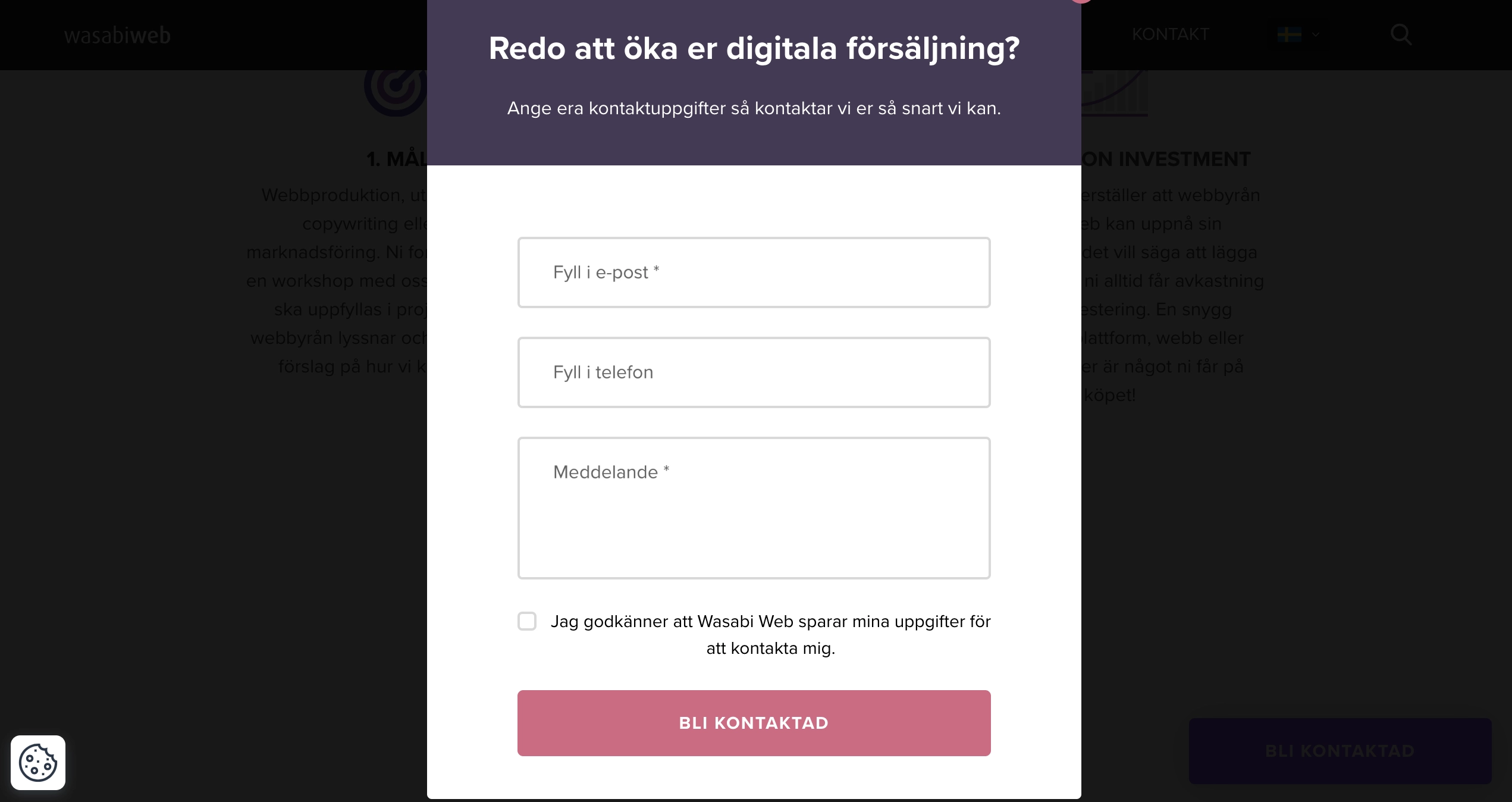Open the KONTAKT menu item
1512x802 pixels.
[1170, 35]
